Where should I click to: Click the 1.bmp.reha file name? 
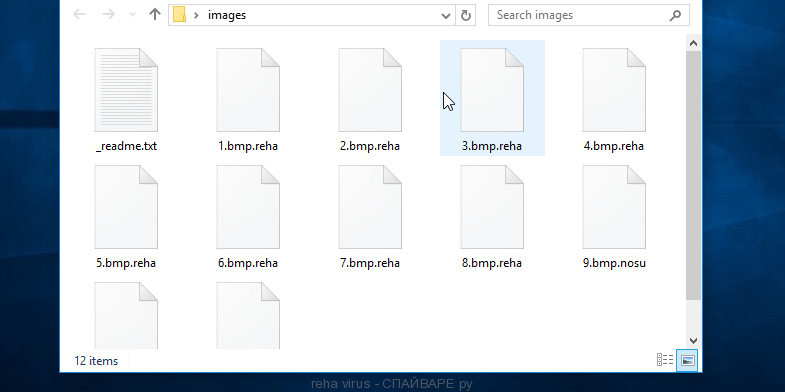(248, 146)
